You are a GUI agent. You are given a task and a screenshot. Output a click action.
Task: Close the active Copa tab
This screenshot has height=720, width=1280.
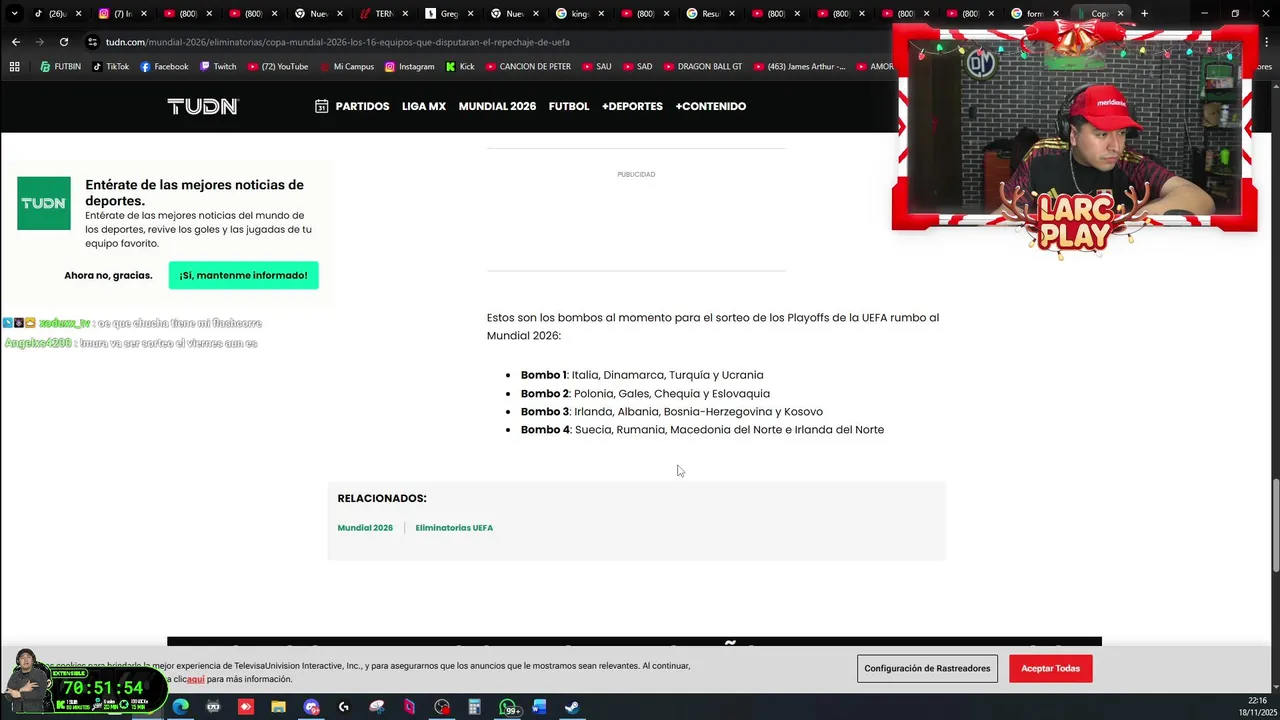(1120, 14)
